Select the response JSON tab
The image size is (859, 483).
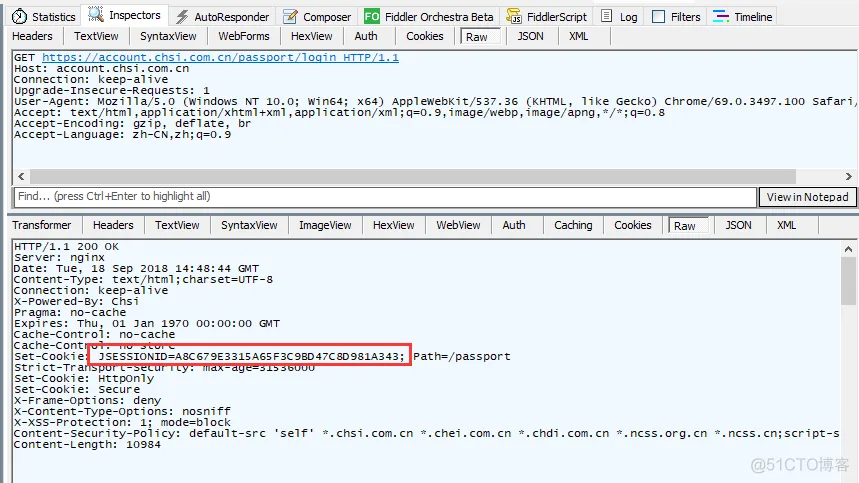738,225
